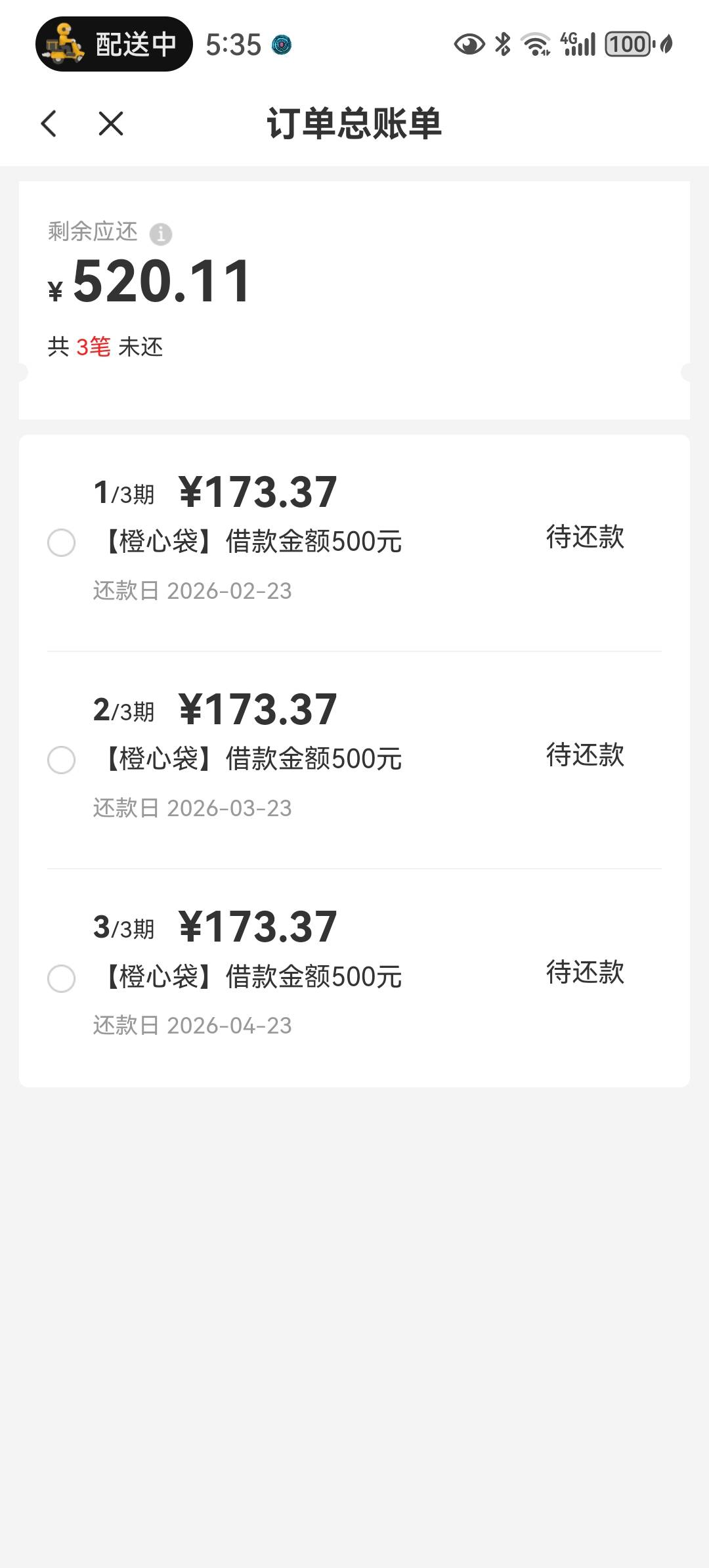Open the 配送中 delivery status pill

click(114, 44)
